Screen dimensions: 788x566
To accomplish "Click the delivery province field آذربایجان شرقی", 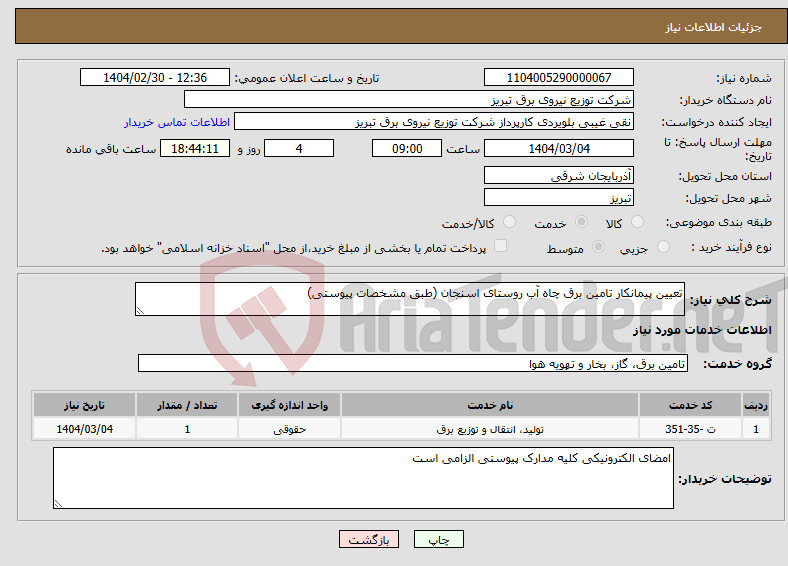I will point(558,175).
